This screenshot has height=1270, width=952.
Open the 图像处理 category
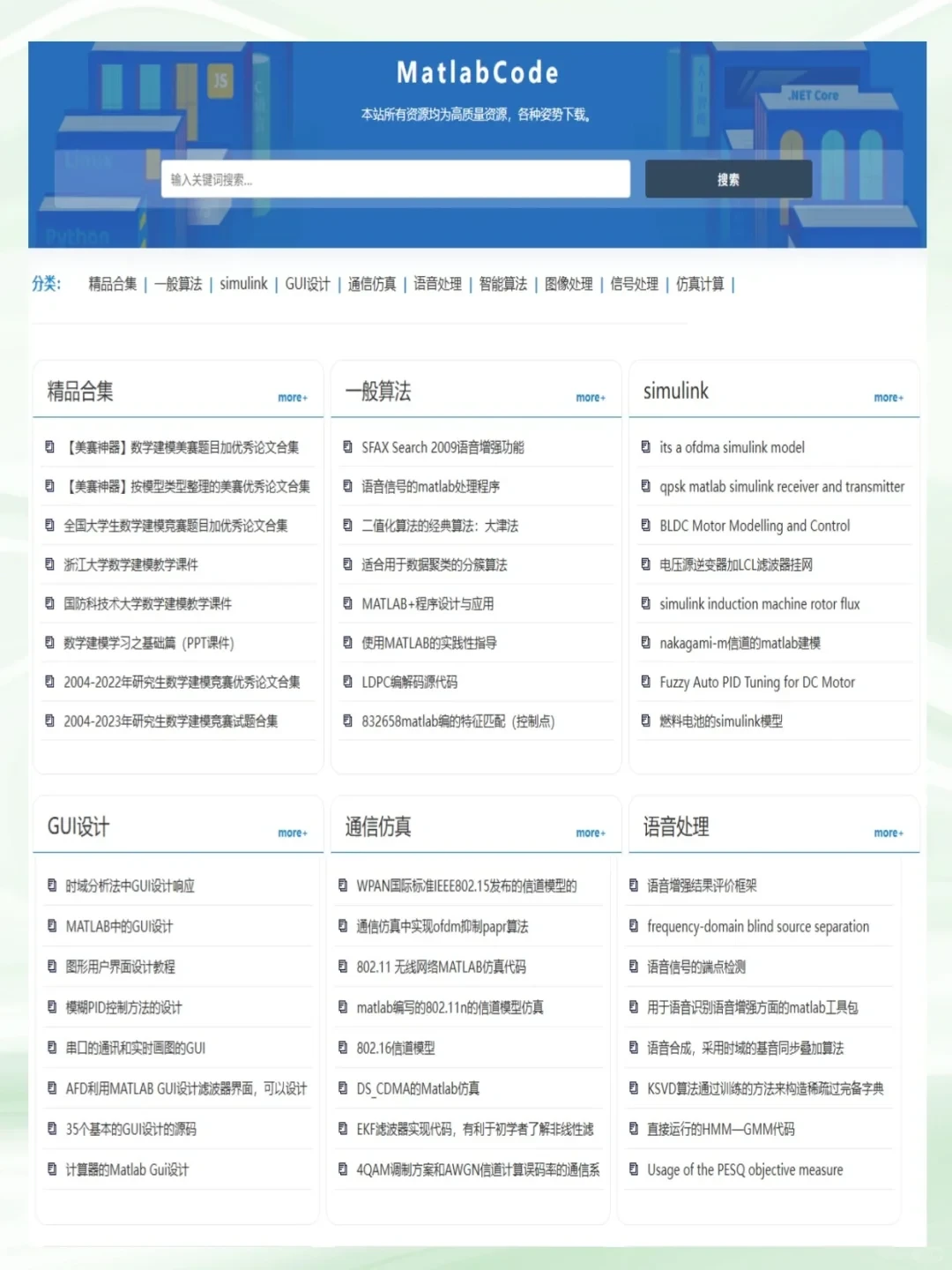[x=569, y=284]
